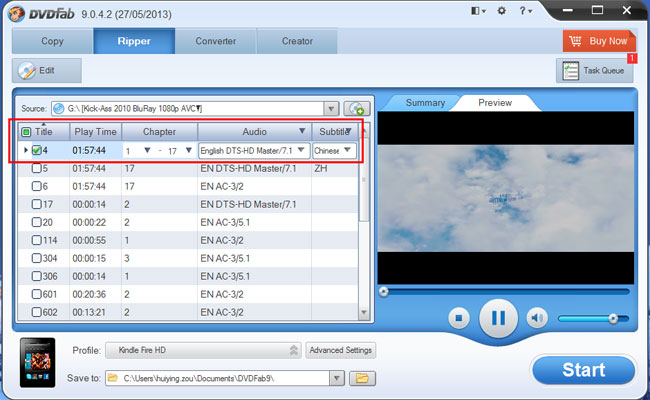The height and width of the screenshot is (400, 650).
Task: Check title 114 checkbox
Action: click(x=37, y=240)
